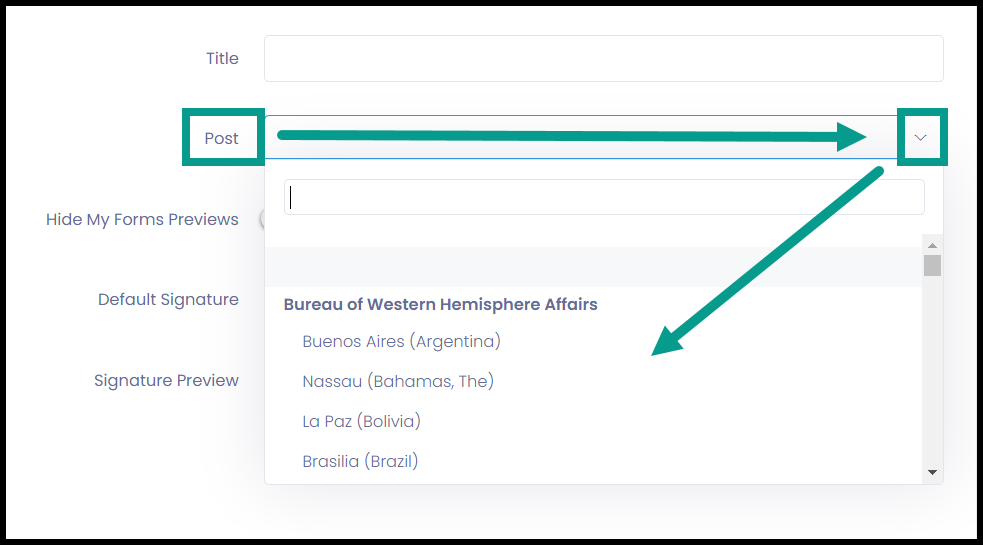Click the Title text field
The height and width of the screenshot is (545, 983).
(x=604, y=58)
